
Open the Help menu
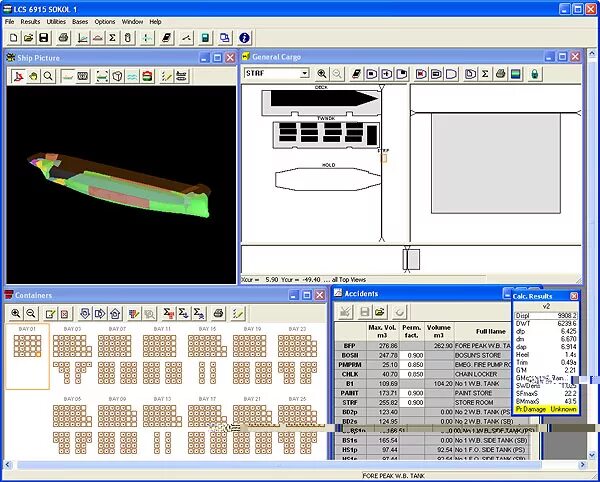(155, 22)
